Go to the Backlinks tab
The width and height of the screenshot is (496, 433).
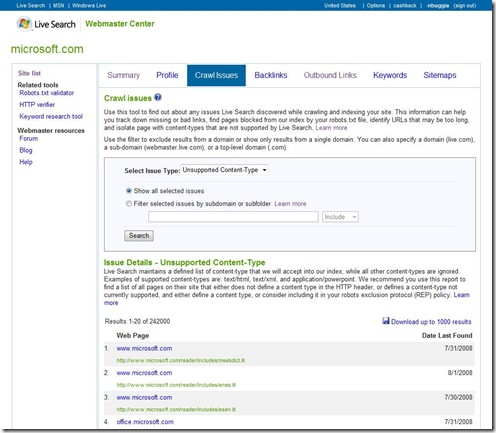[x=271, y=75]
